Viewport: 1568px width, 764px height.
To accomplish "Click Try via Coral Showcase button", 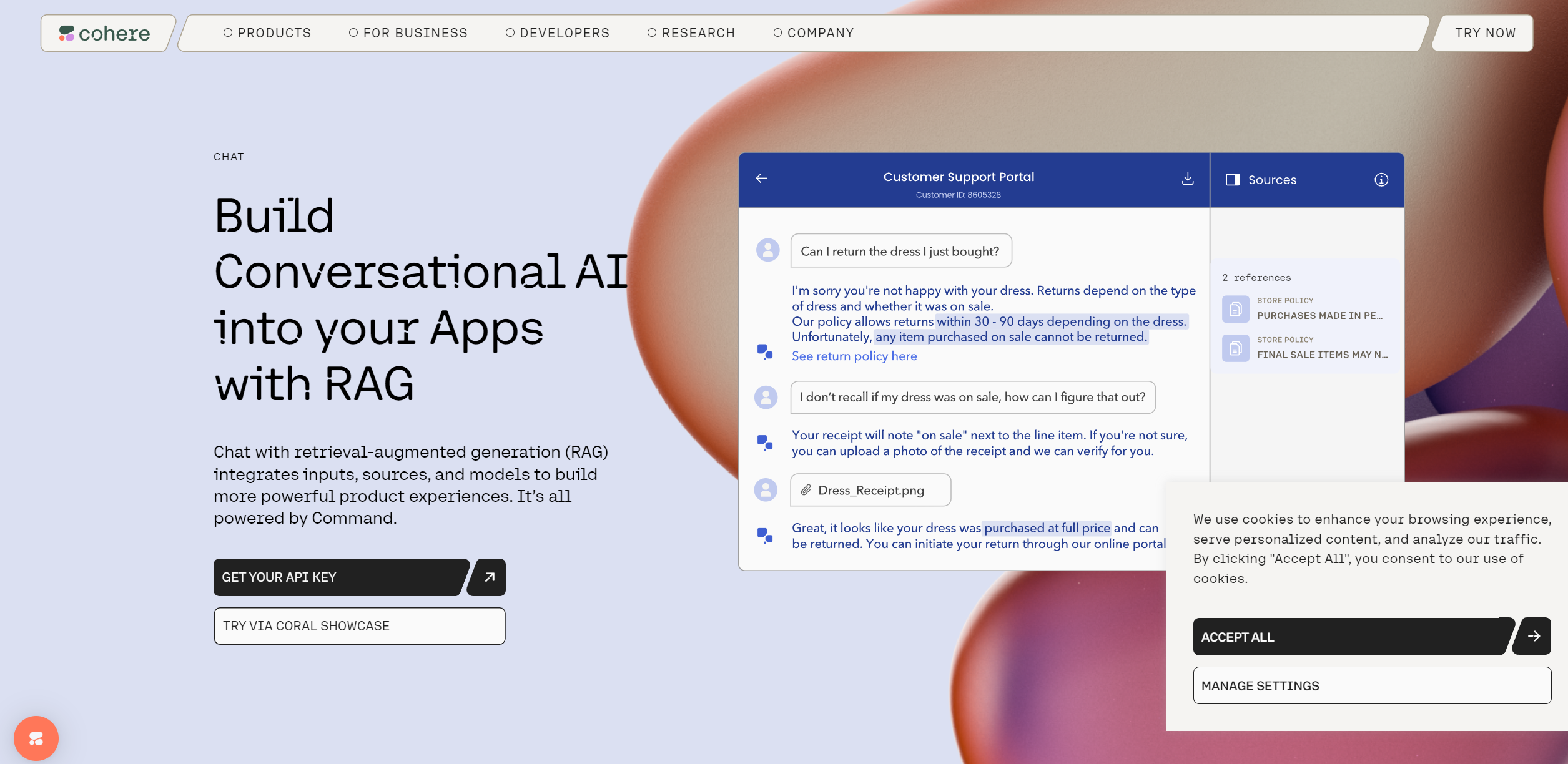I will point(359,626).
